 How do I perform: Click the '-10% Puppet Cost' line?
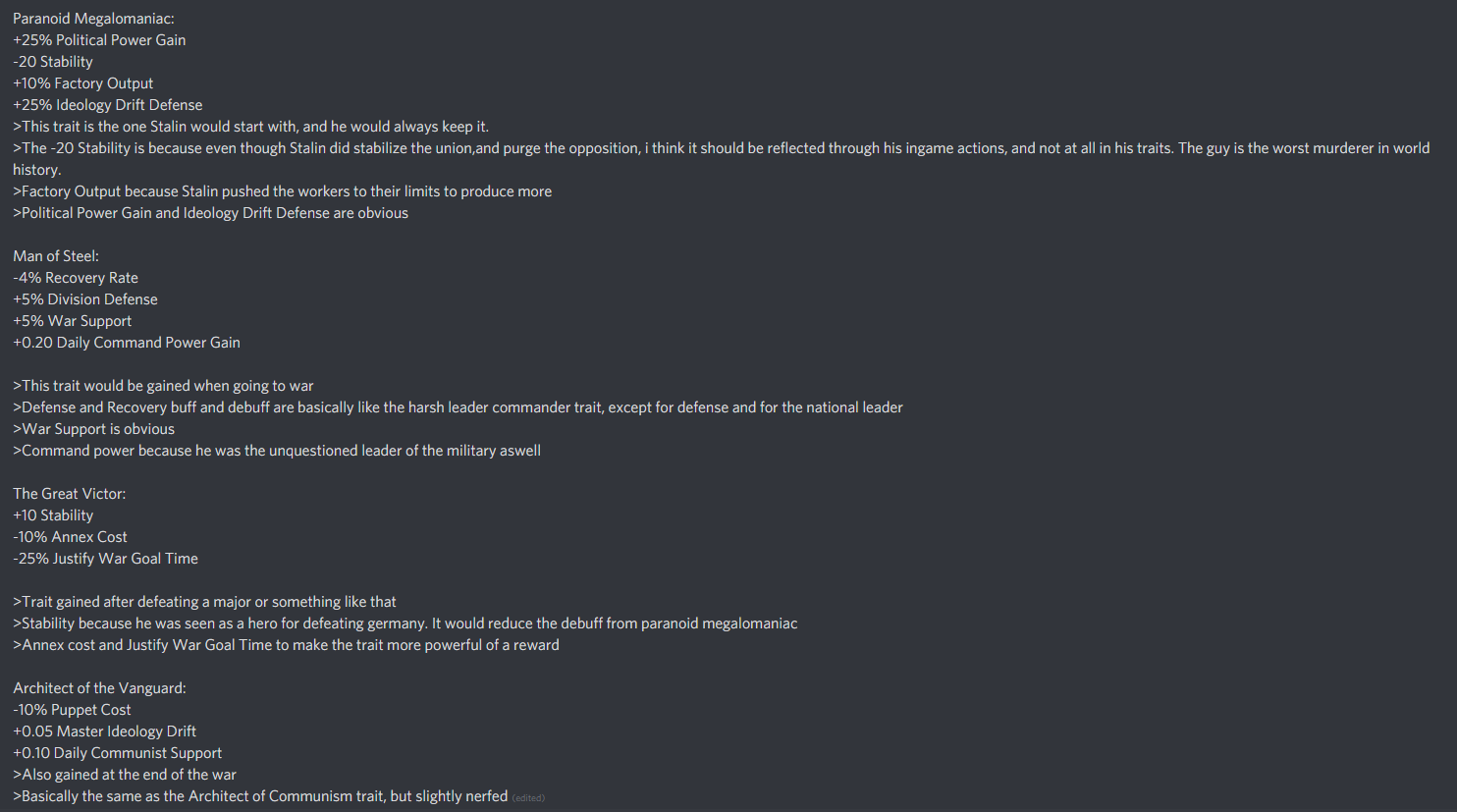pyautogui.click(x=72, y=710)
